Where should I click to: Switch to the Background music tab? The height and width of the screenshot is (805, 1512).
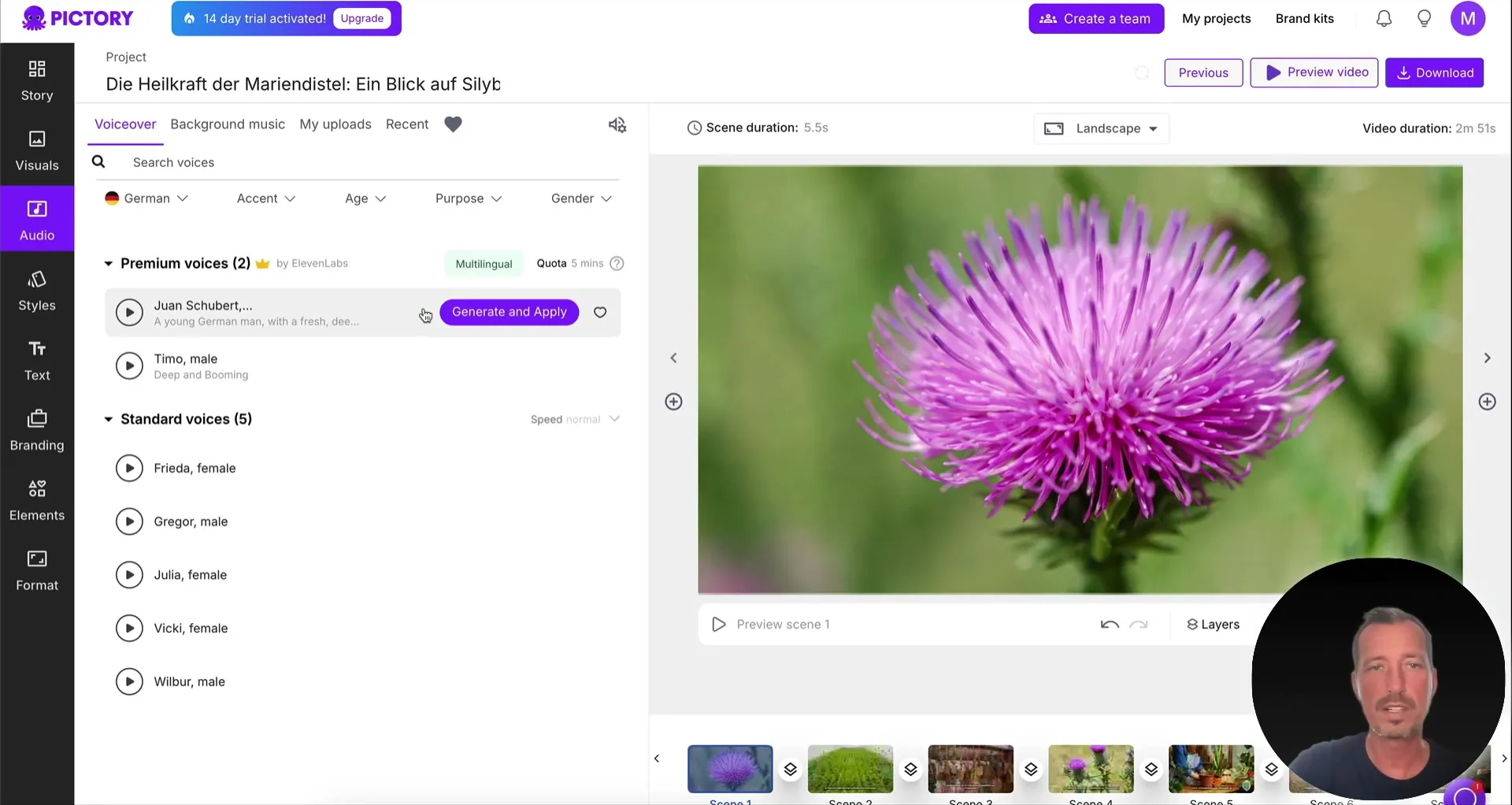(x=228, y=124)
